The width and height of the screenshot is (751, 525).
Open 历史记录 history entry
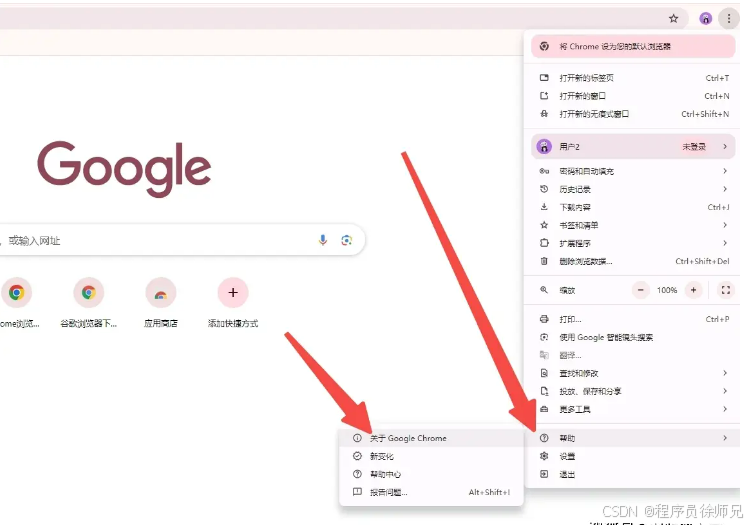pos(633,189)
